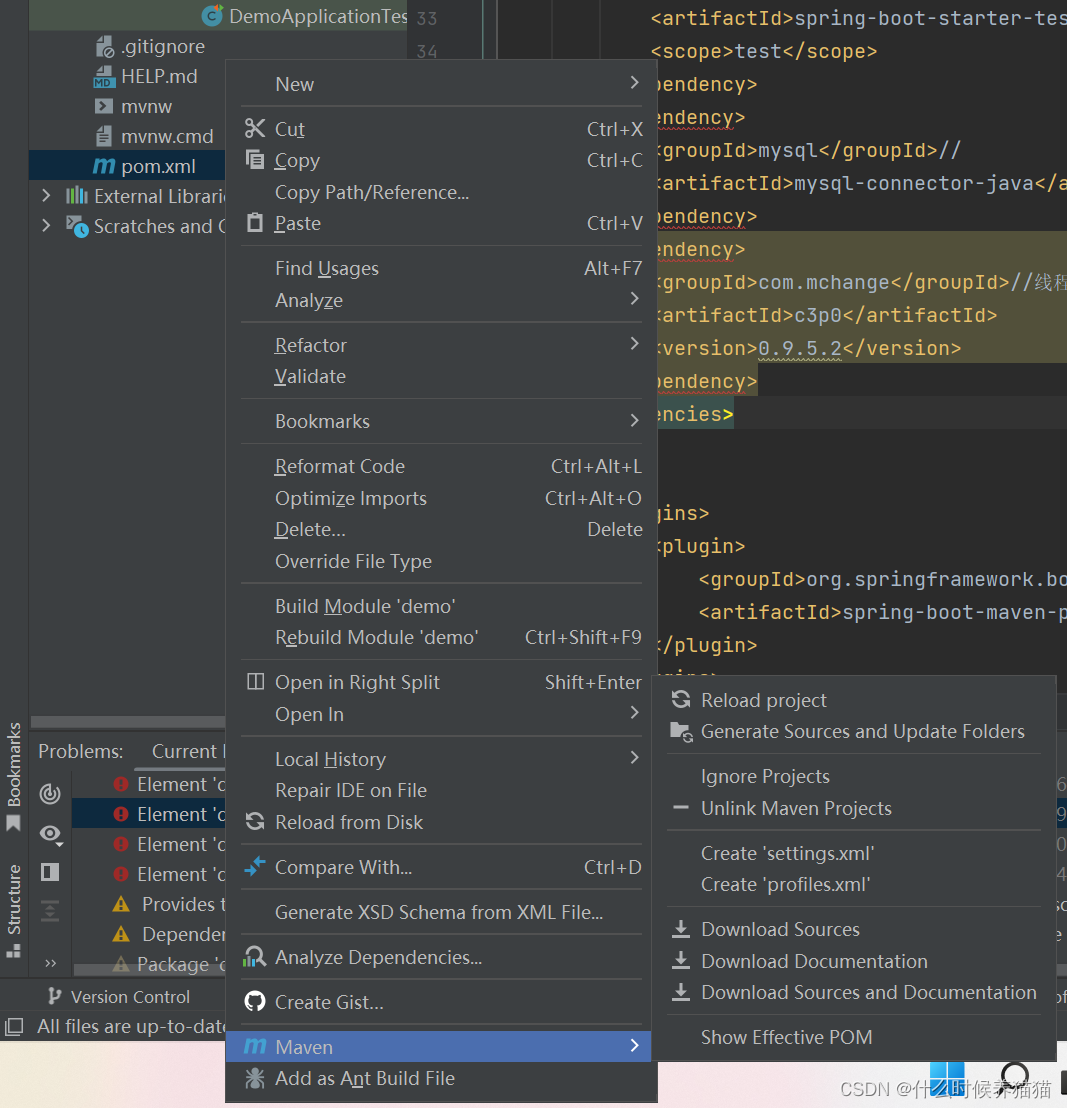
Task: Click the External Libraries icon
Action: coord(76,196)
